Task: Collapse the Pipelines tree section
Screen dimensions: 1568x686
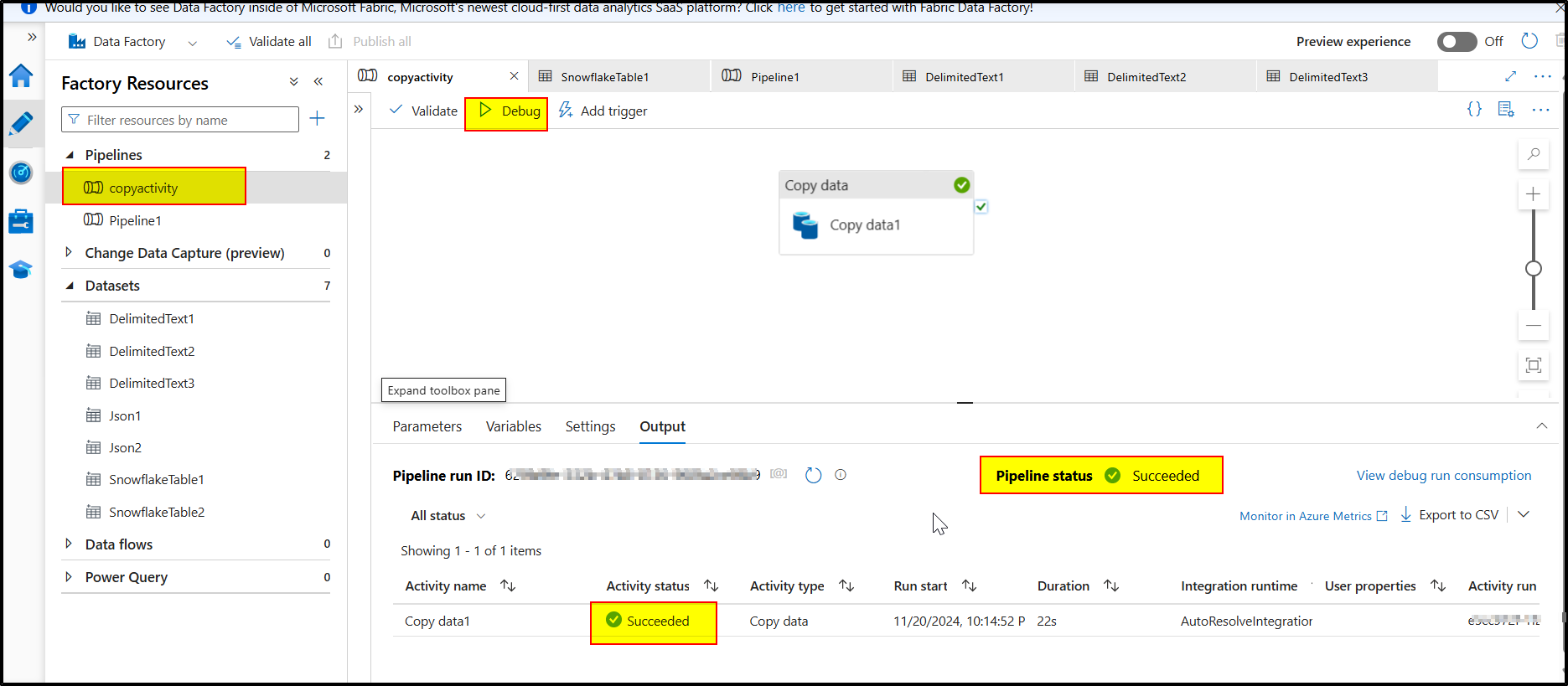Action: pos(70,154)
